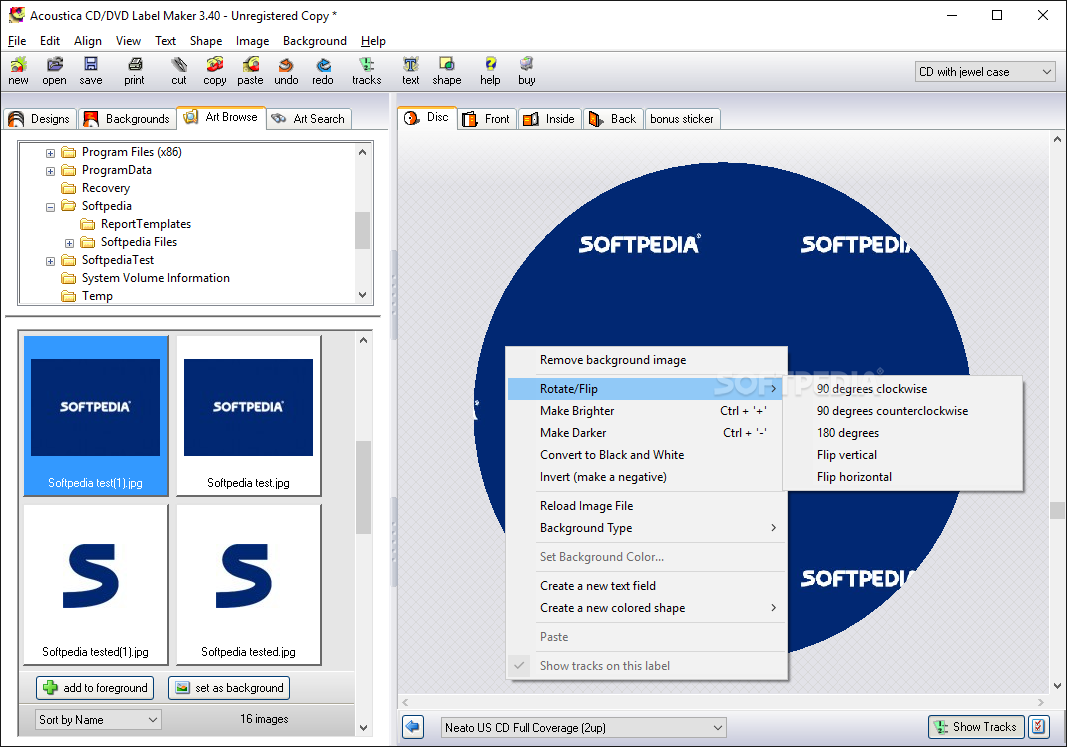Choose Flip vertical
Screen dimensions: 1067x747
point(903,455)
